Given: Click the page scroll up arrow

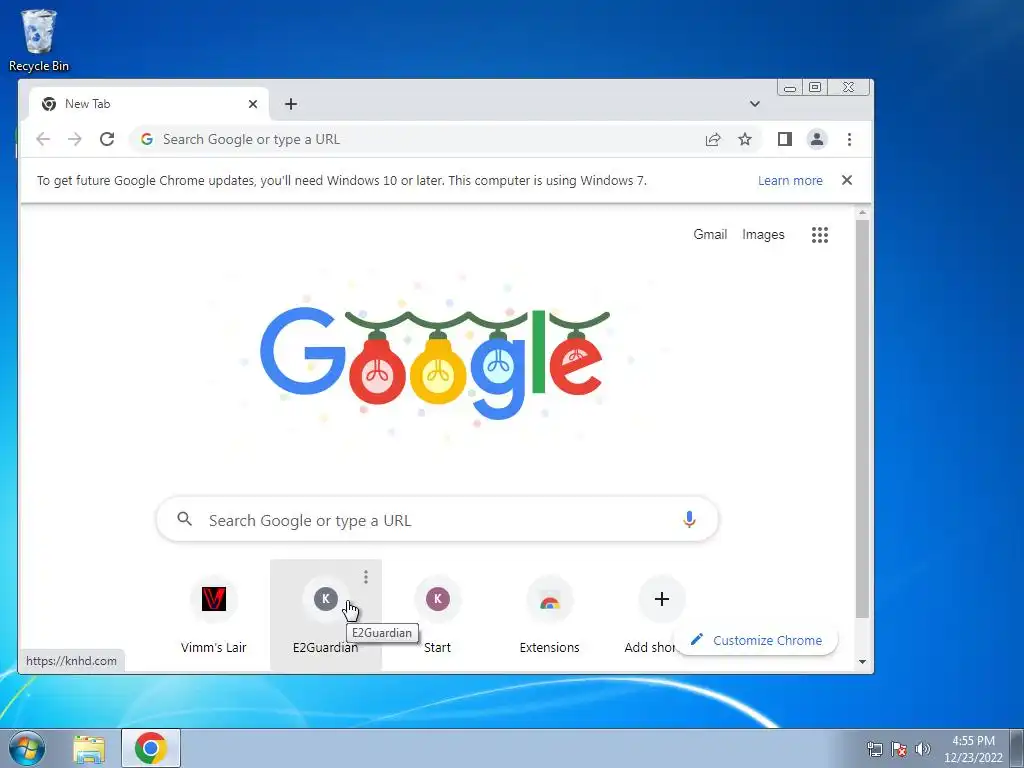Looking at the screenshot, I should point(862,212).
